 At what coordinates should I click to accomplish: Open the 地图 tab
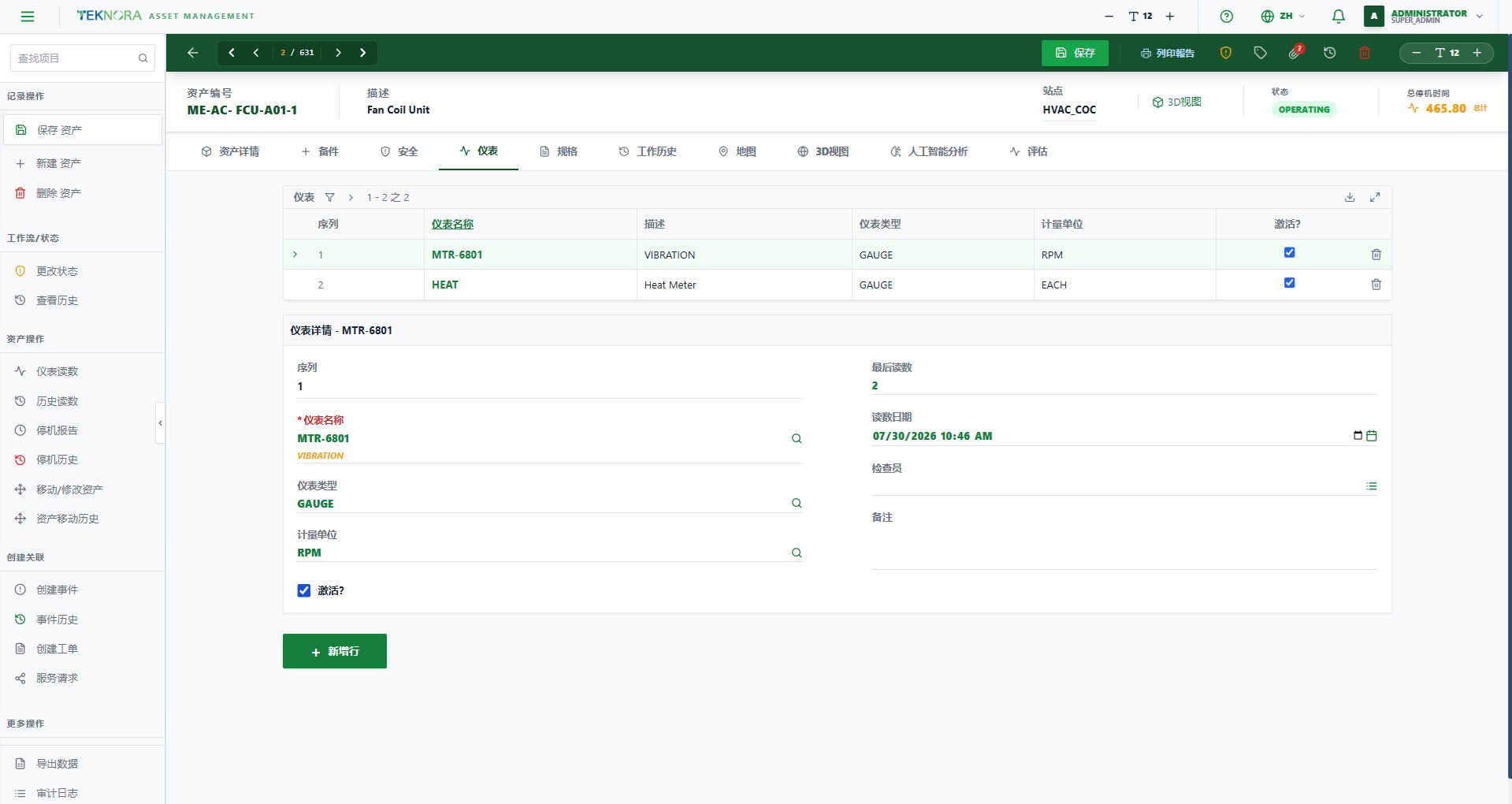737,151
